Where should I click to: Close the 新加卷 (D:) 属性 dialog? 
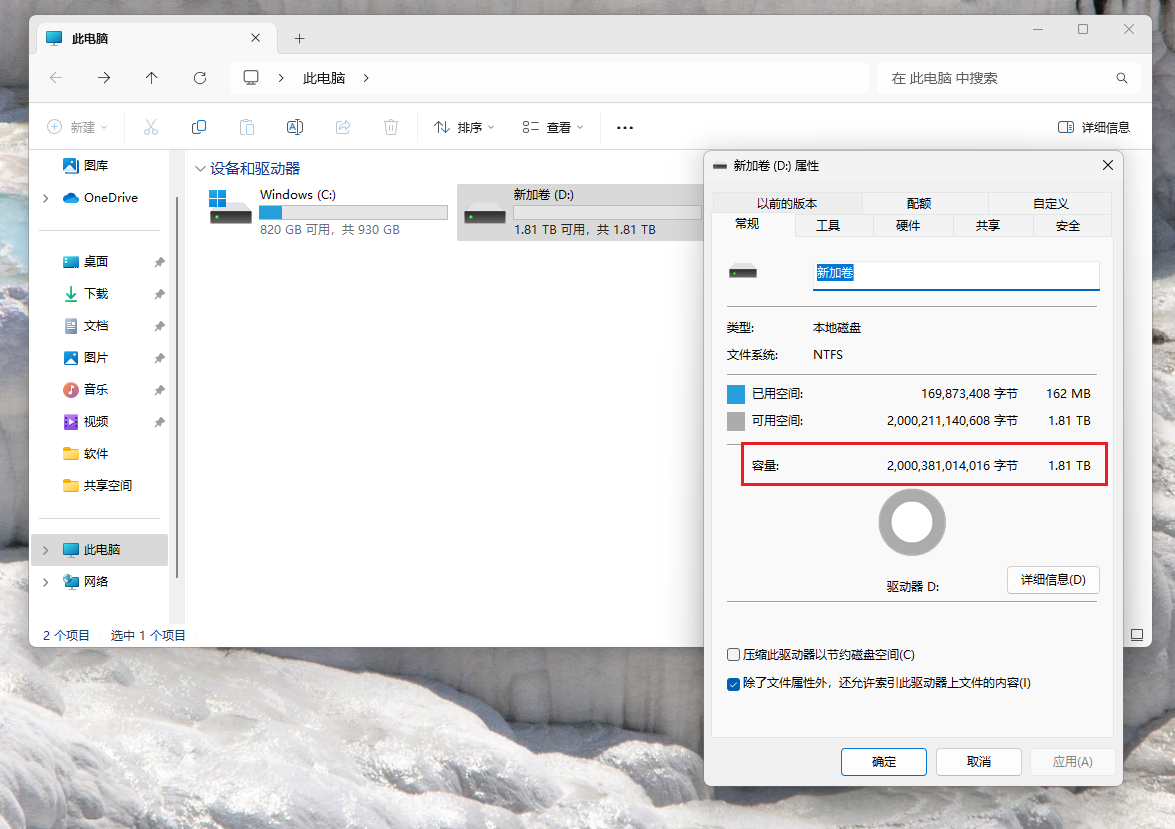pos(1108,165)
